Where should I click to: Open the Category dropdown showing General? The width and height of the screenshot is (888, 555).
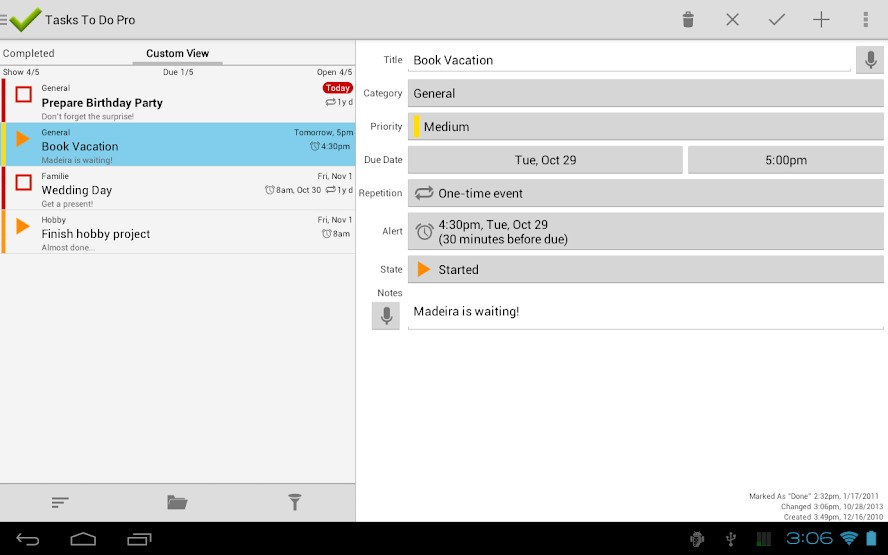(x=646, y=93)
